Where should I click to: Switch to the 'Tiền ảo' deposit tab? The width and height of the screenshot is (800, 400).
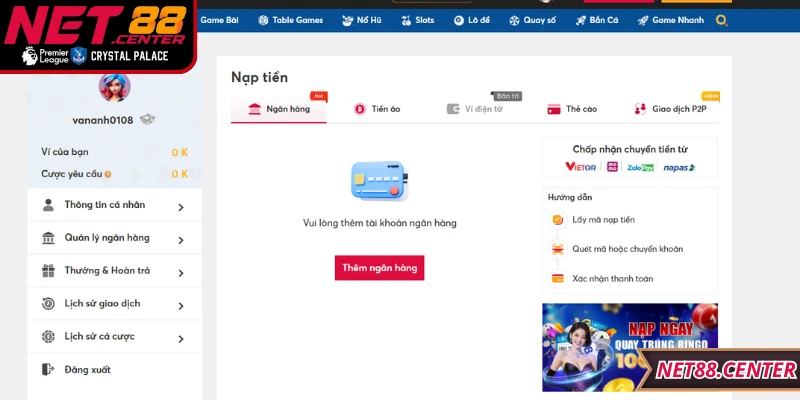coord(377,109)
